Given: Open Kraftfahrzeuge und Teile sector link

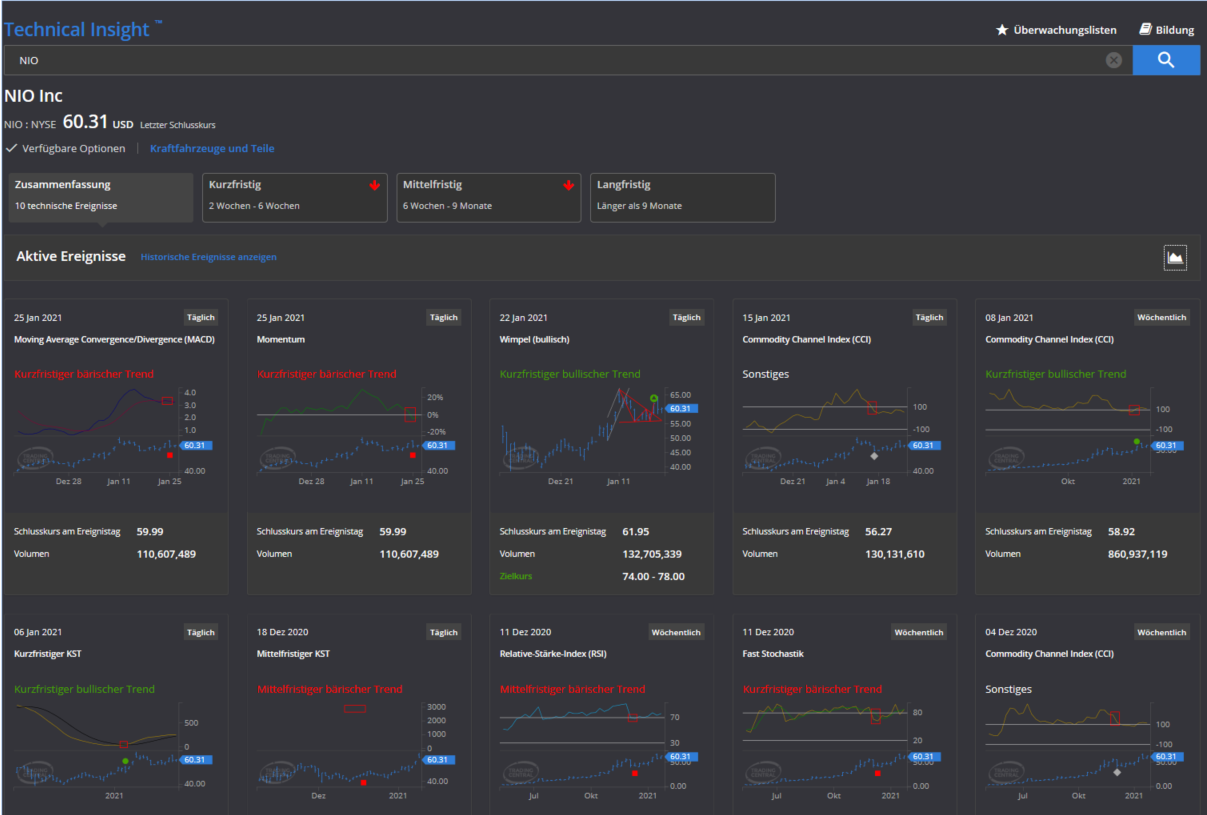Looking at the screenshot, I should pyautogui.click(x=212, y=148).
